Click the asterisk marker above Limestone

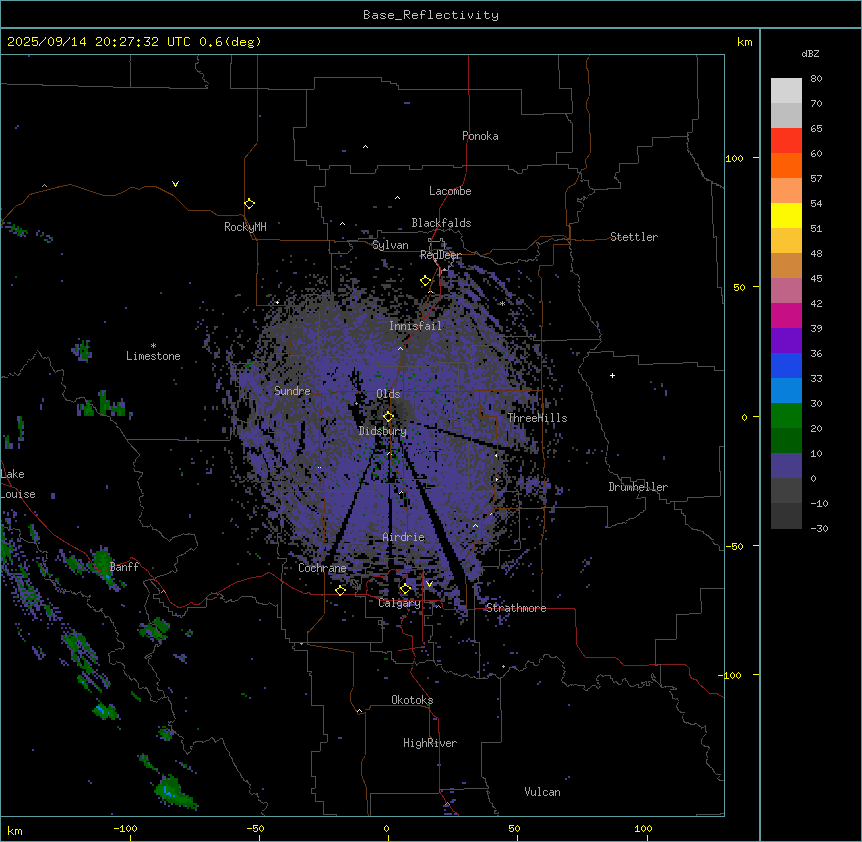pos(153,346)
